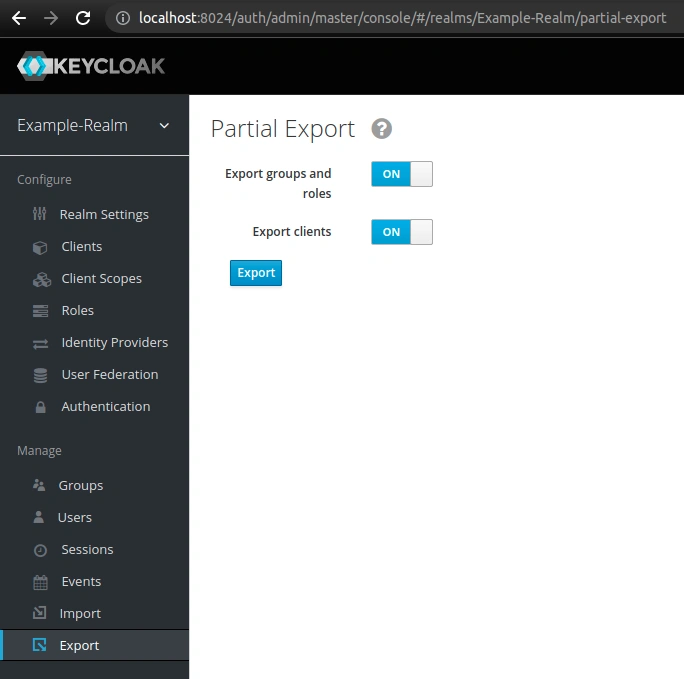Click the Users person icon

(38, 517)
